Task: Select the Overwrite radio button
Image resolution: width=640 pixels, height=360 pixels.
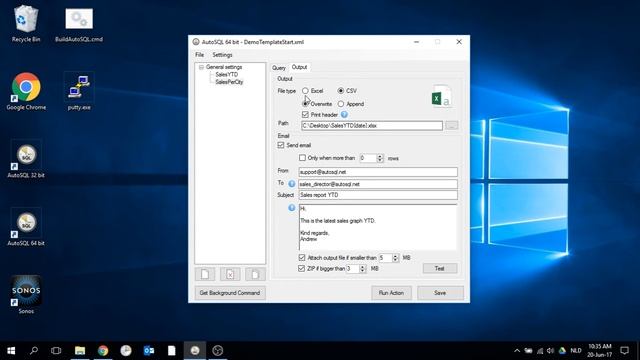Action: [x=305, y=104]
